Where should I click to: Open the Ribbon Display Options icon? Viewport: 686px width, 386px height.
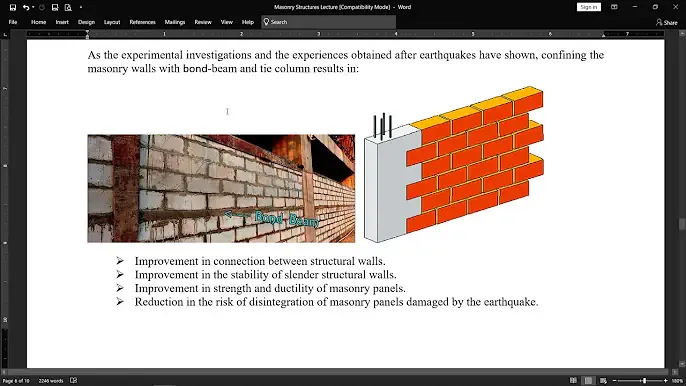(614, 7)
